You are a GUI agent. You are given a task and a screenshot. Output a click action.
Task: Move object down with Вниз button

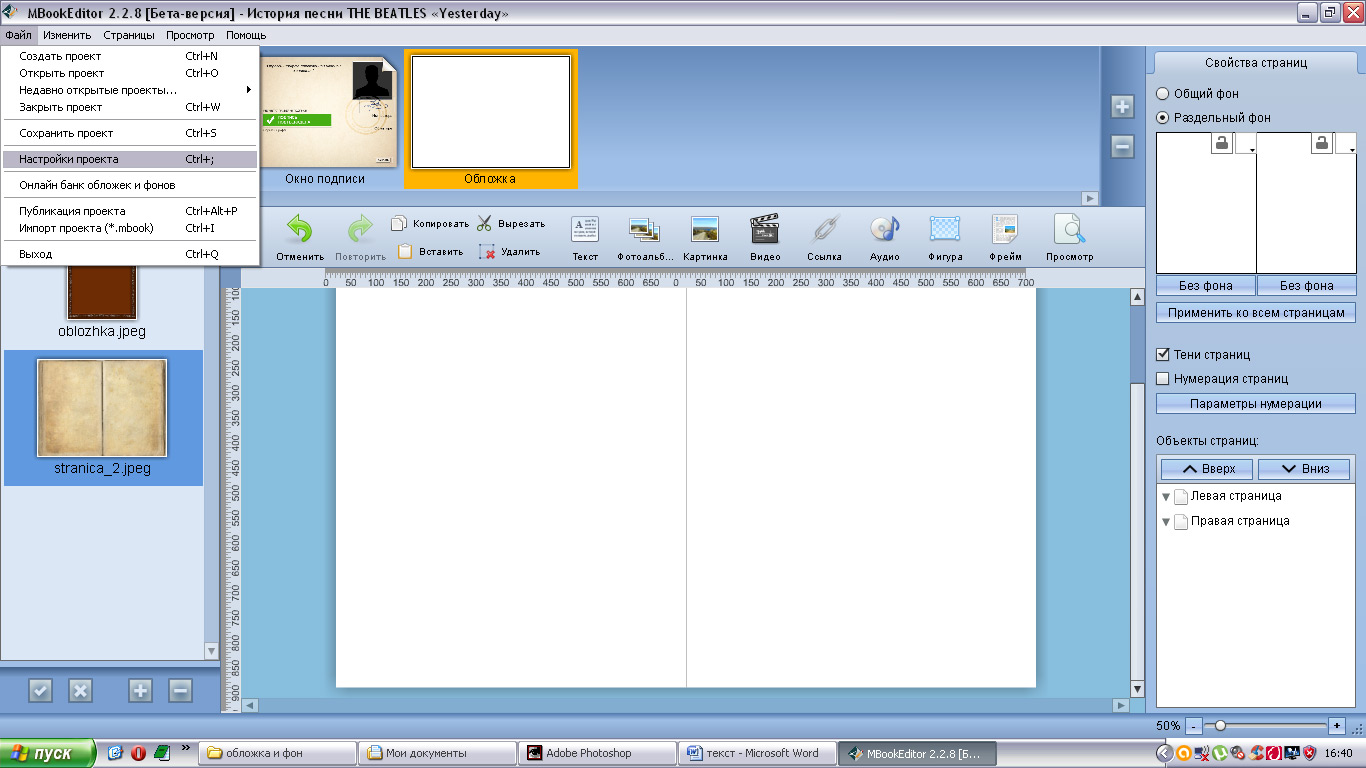tap(1304, 468)
